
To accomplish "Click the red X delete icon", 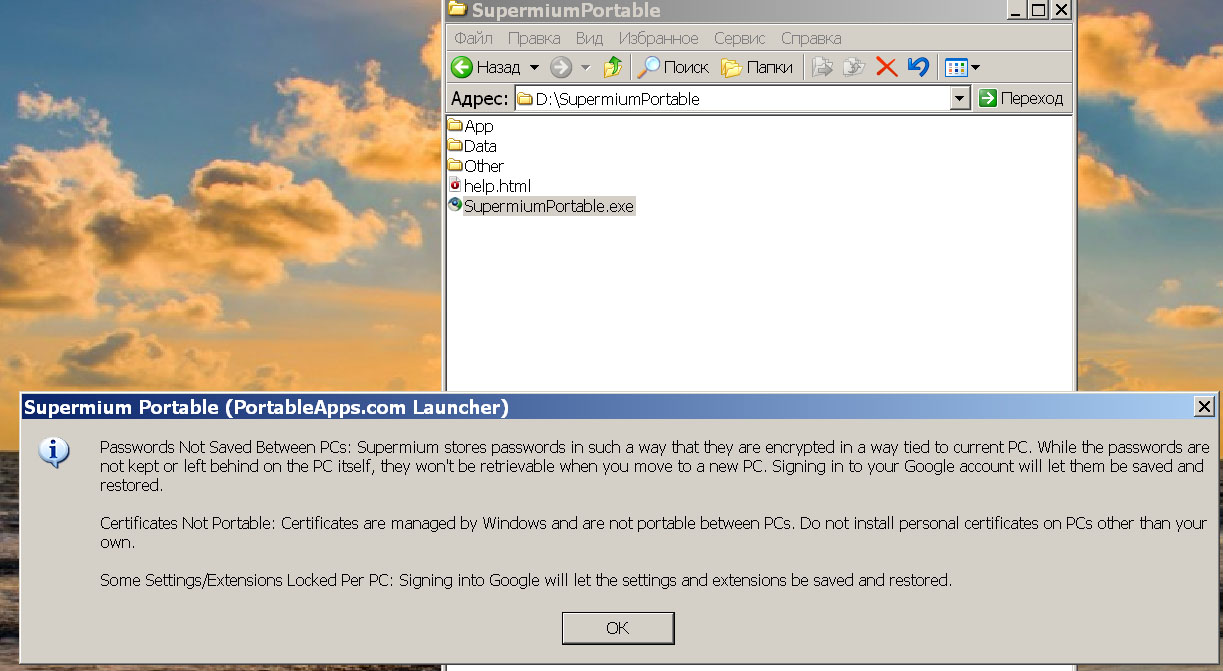I will point(886,67).
